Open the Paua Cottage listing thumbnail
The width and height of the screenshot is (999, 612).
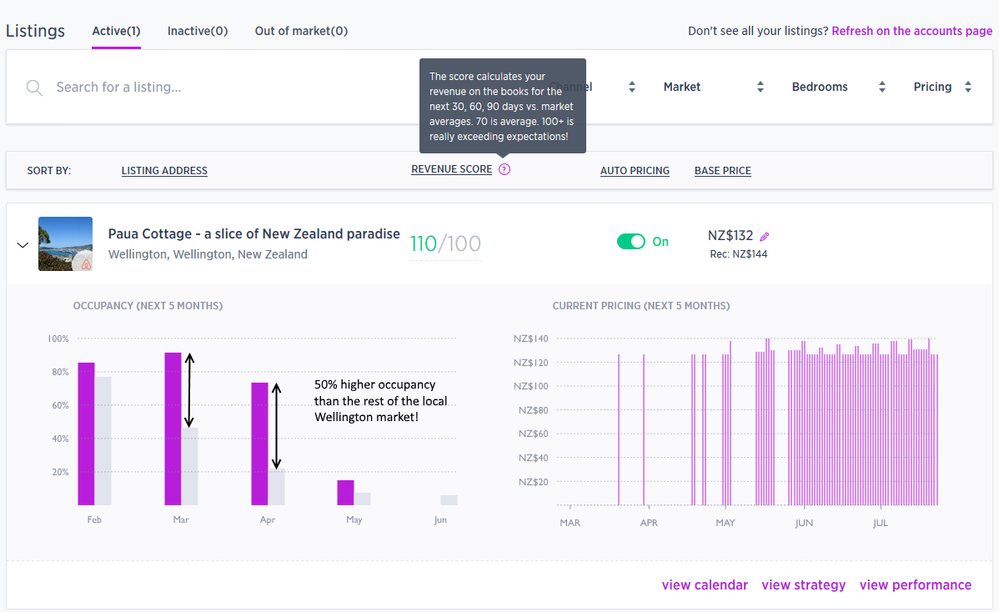tap(65, 244)
